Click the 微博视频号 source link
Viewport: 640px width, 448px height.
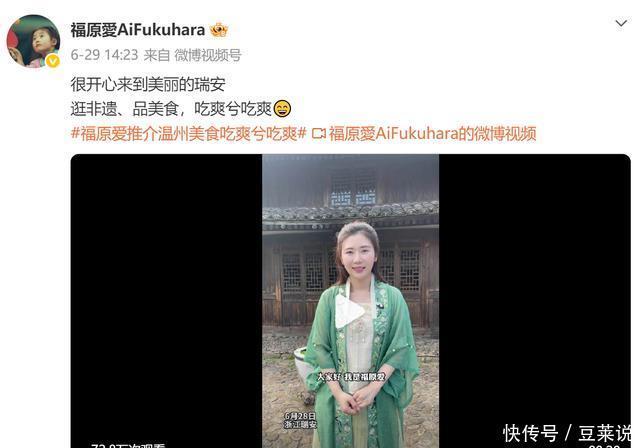(208, 55)
